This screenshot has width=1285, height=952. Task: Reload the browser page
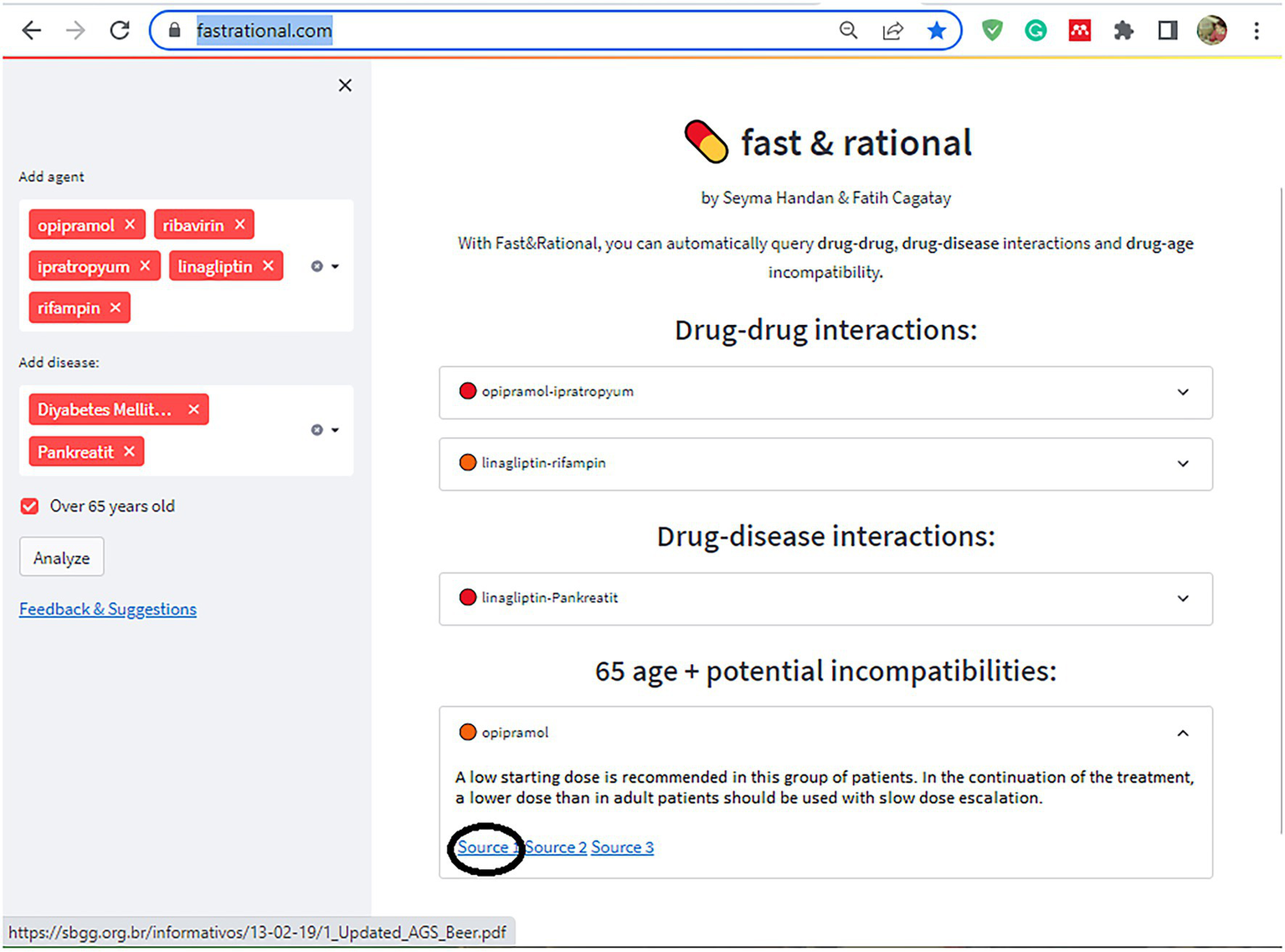pyautogui.click(x=120, y=31)
